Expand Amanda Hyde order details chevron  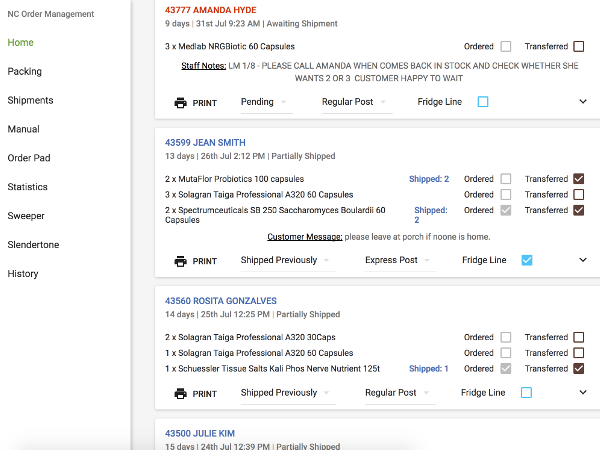pos(583,101)
